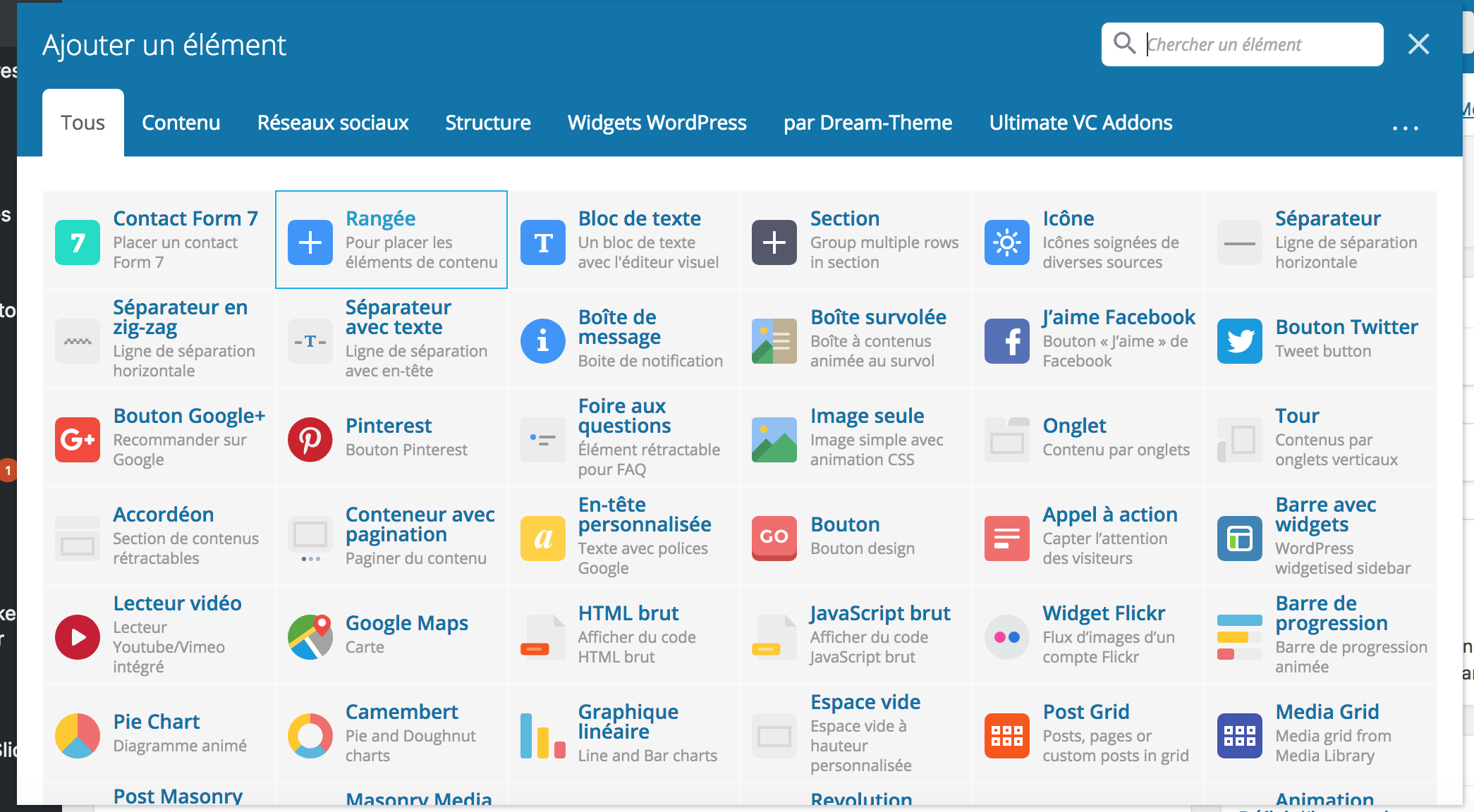Click the Google Maps element icon
1474x812 pixels.
point(310,636)
